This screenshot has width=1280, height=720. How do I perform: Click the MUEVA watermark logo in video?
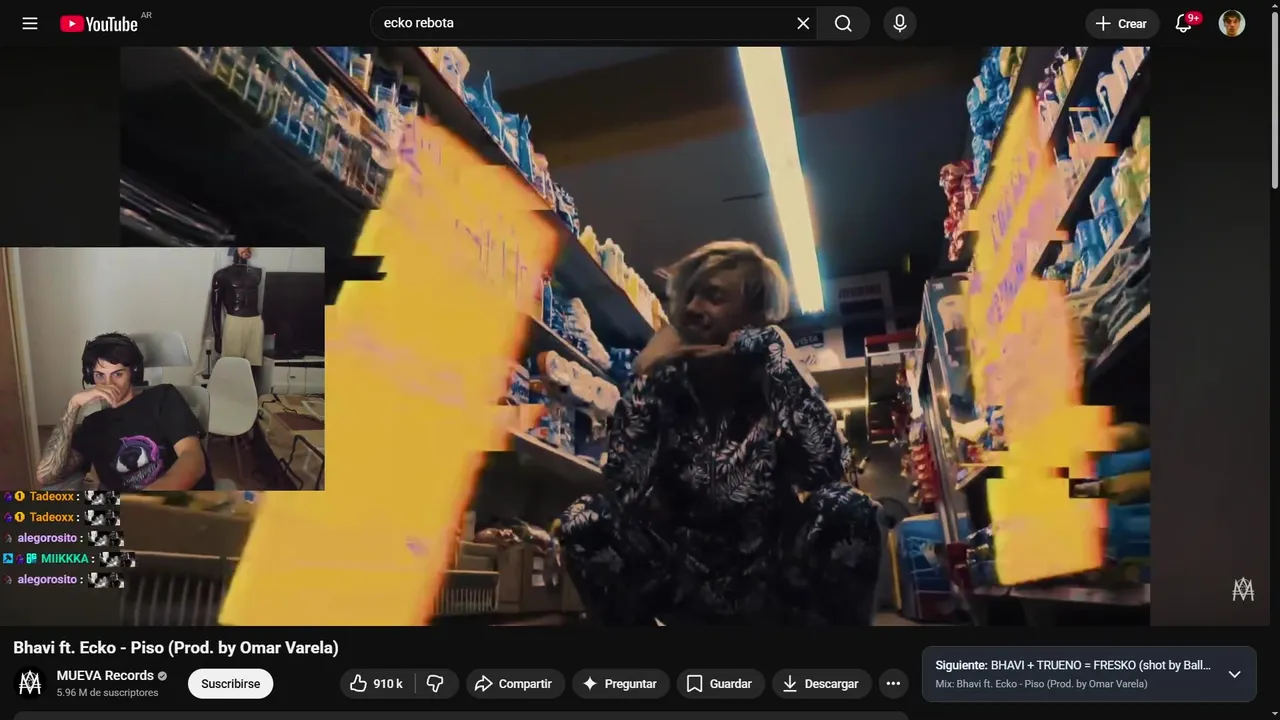coord(1243,589)
